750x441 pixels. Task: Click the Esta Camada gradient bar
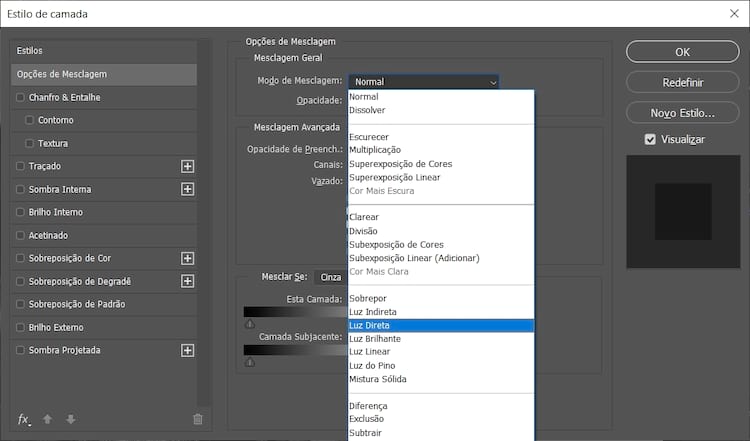[296, 312]
